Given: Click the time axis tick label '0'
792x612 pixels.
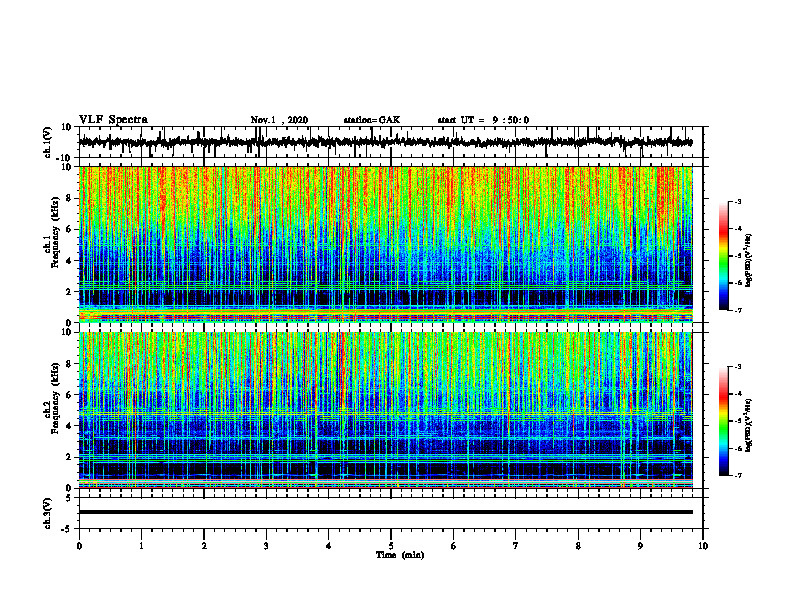Looking at the screenshot, I should (79, 546).
